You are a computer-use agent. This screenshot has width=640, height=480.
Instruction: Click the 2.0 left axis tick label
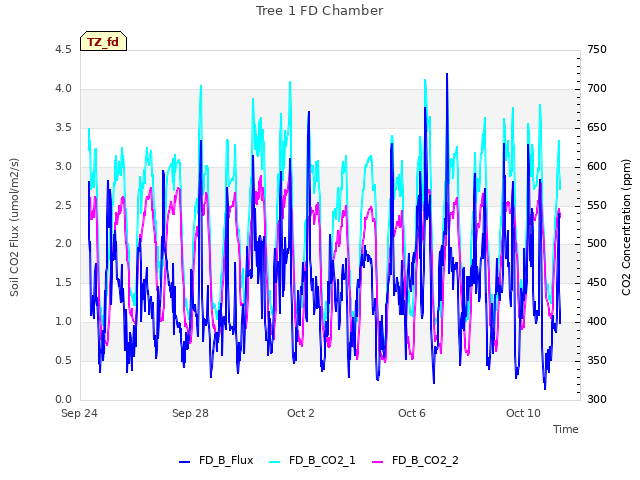[63, 244]
